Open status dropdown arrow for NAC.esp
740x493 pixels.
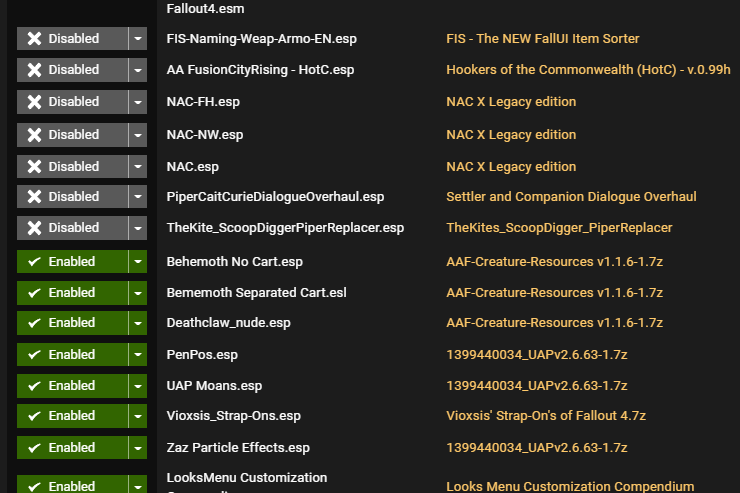click(138, 167)
